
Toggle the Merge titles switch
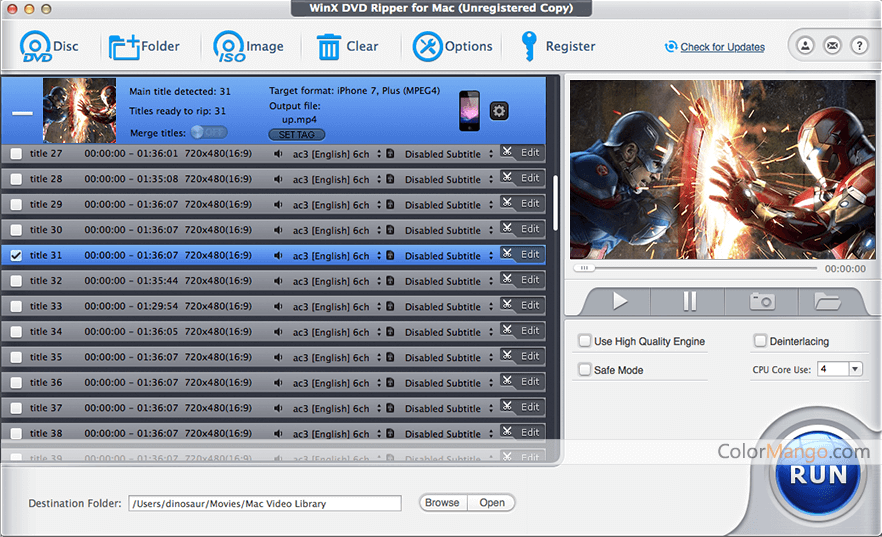[208, 132]
